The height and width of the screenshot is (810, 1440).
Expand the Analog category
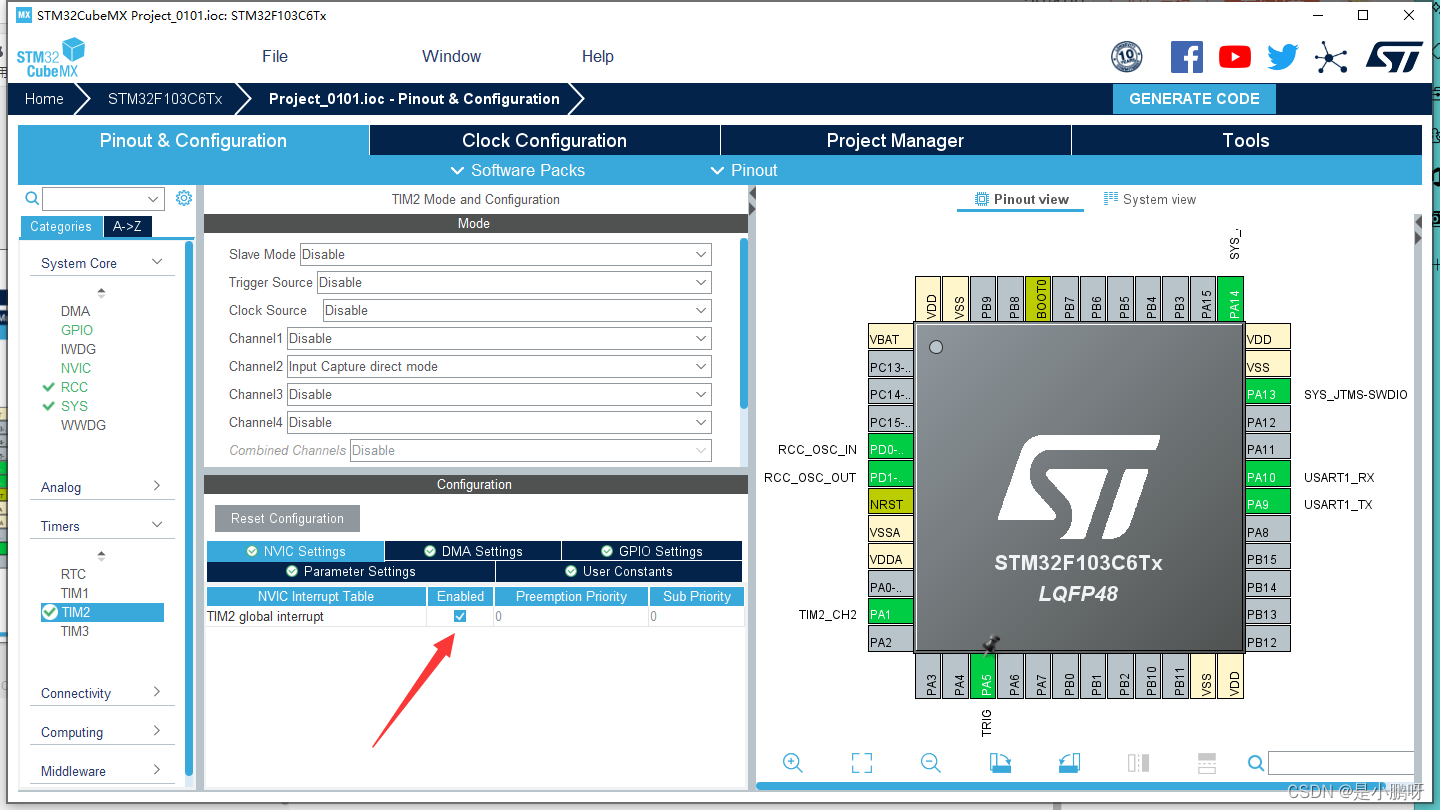(101, 487)
